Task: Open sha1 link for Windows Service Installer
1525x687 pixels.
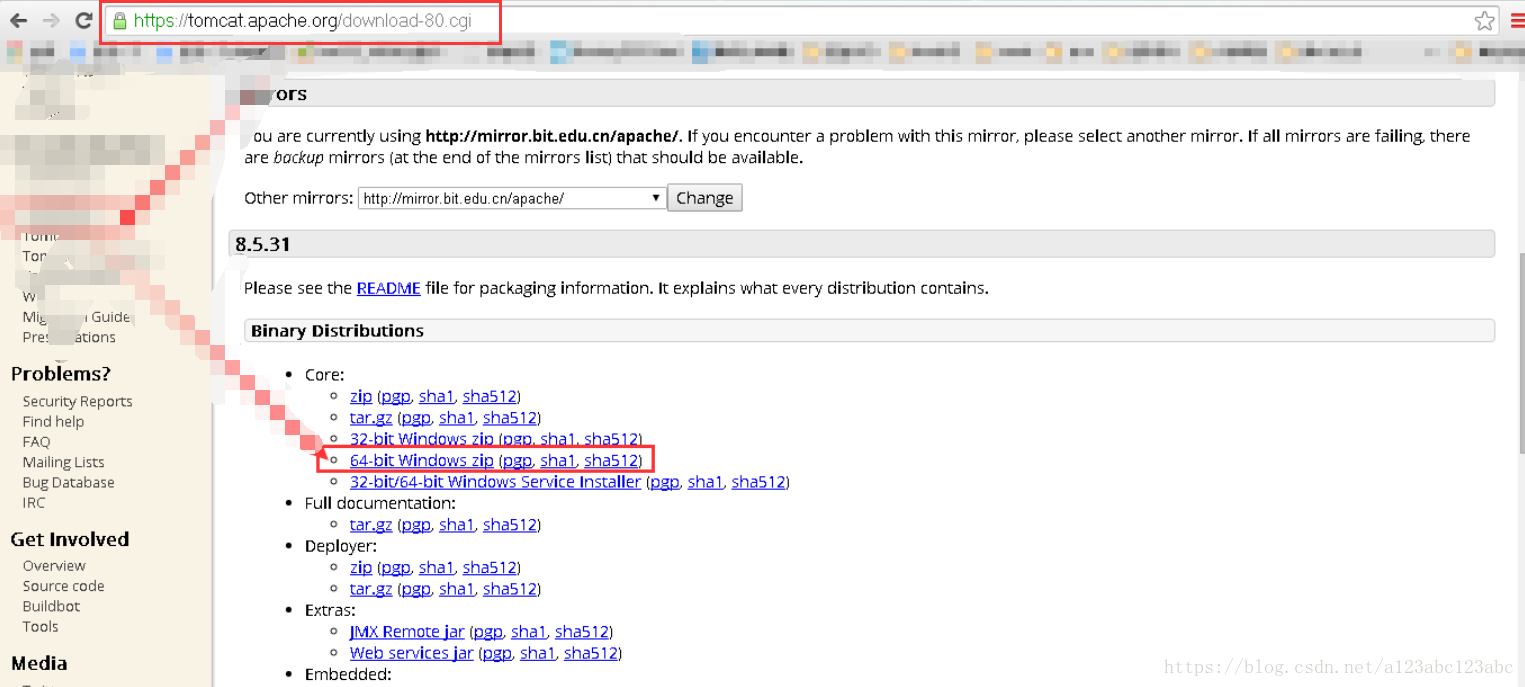Action: (705, 482)
